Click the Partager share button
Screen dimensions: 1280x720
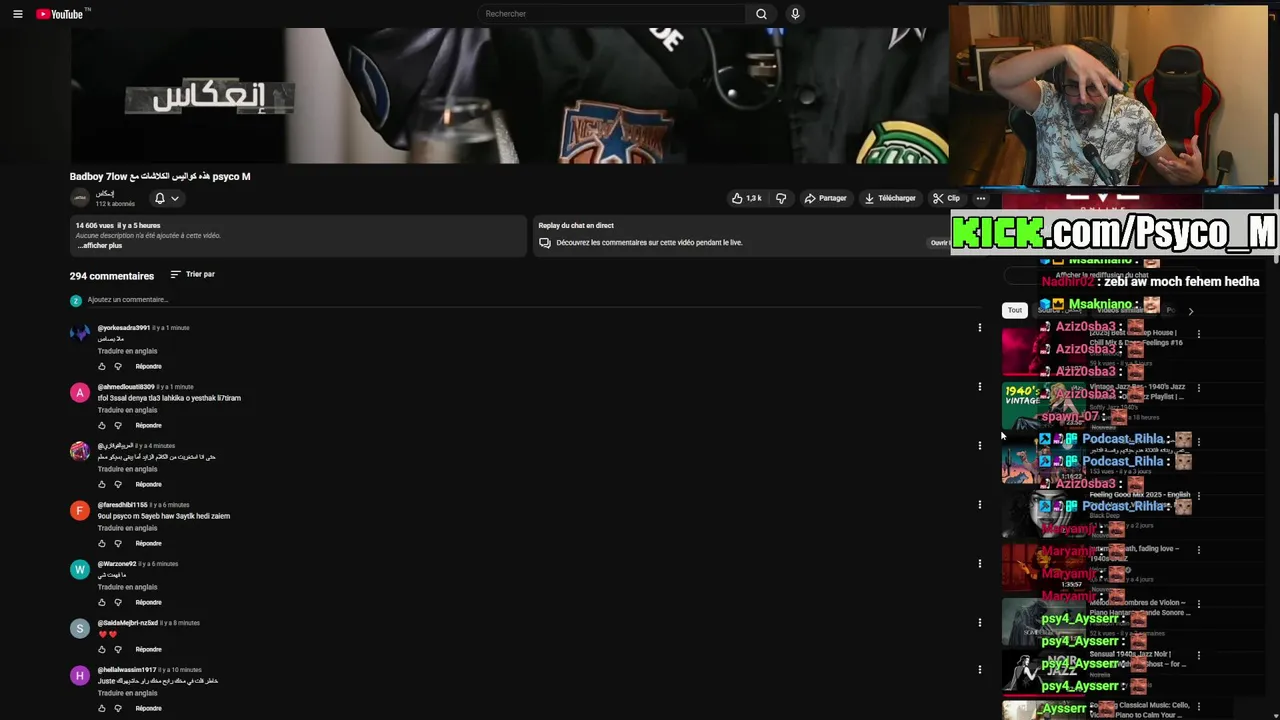tap(825, 198)
